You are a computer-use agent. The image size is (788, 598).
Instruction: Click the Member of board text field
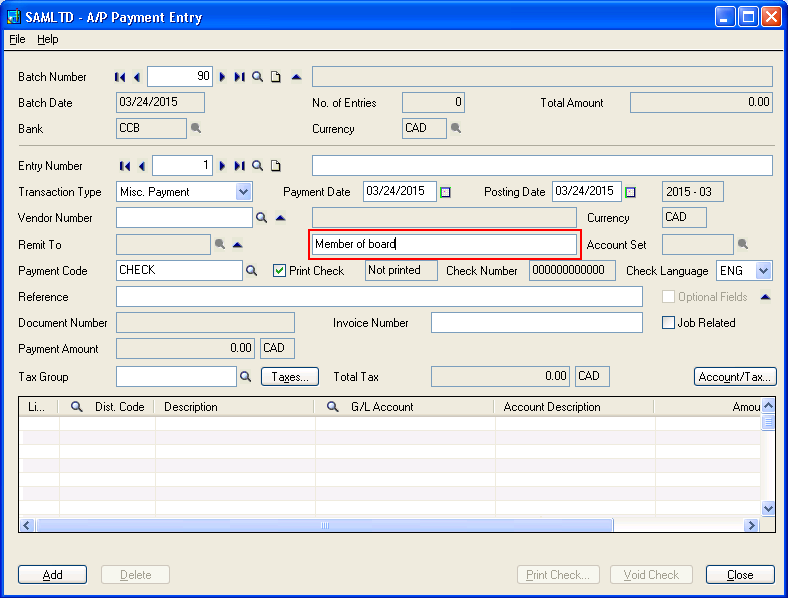point(444,244)
